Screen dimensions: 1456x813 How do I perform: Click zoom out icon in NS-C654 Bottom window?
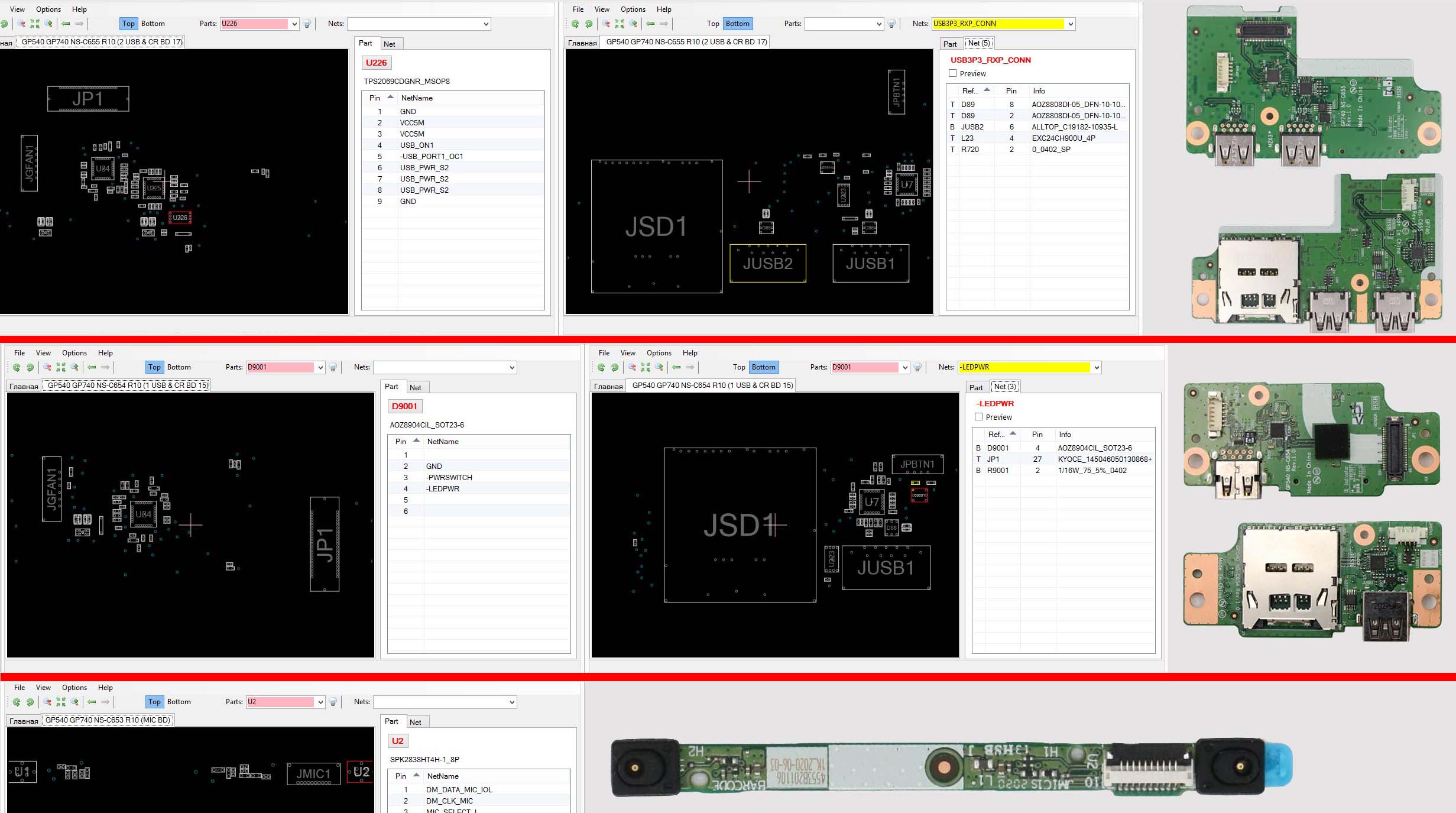pos(632,367)
